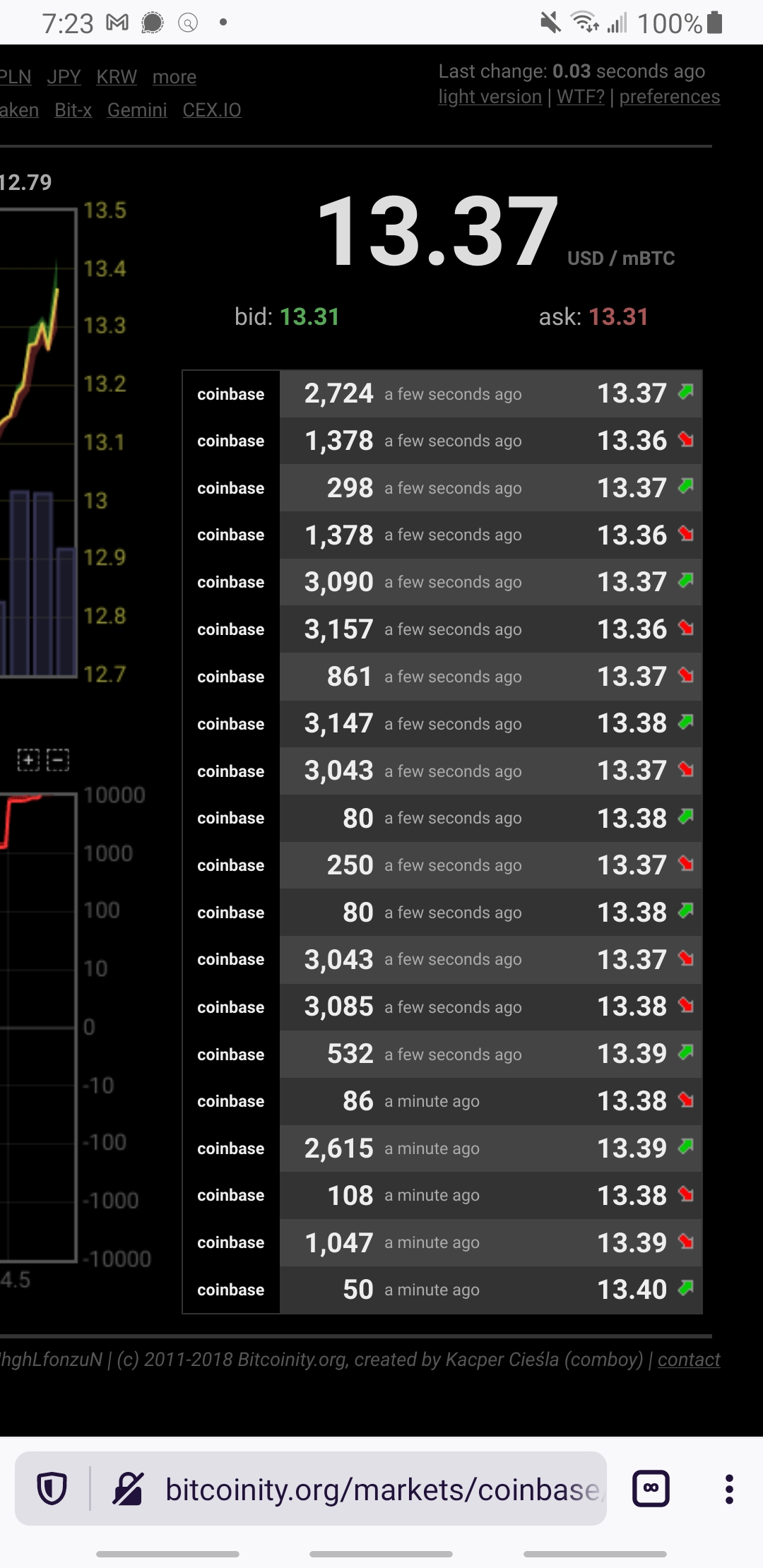Open the more currencies link
This screenshot has width=763, height=1568.
[x=175, y=77]
